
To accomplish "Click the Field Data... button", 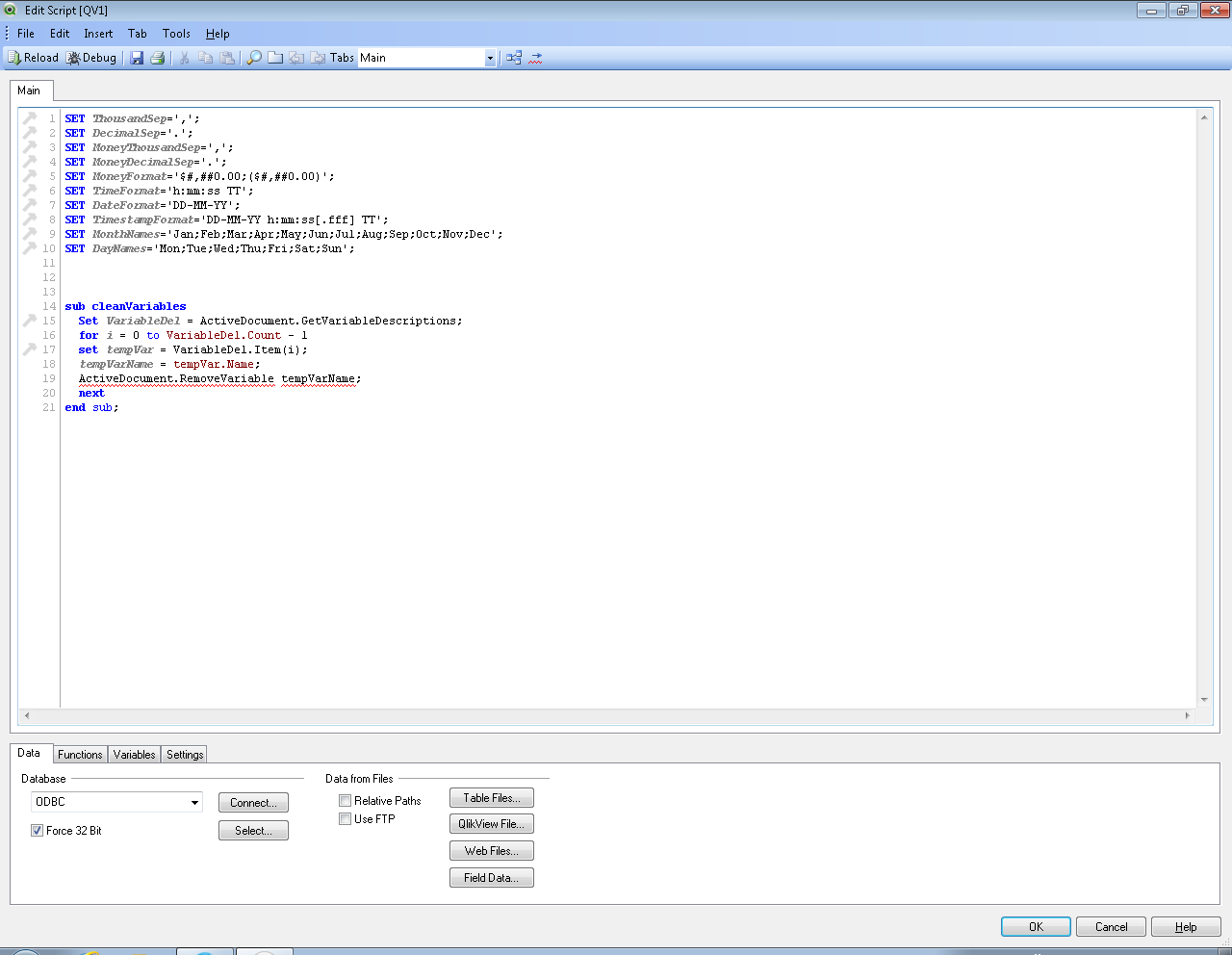I will click(x=492, y=878).
